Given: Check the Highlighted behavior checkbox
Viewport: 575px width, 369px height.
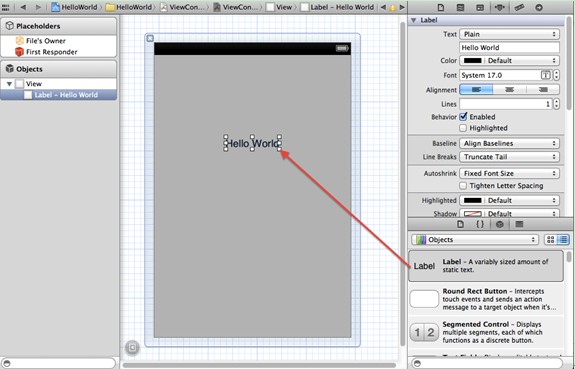Looking at the screenshot, I should (x=463, y=128).
